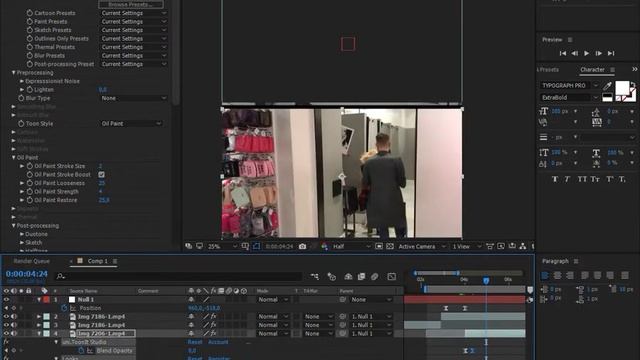The image size is (640, 360).
Task: Apply Superscript text style
Action: [x=609, y=179]
